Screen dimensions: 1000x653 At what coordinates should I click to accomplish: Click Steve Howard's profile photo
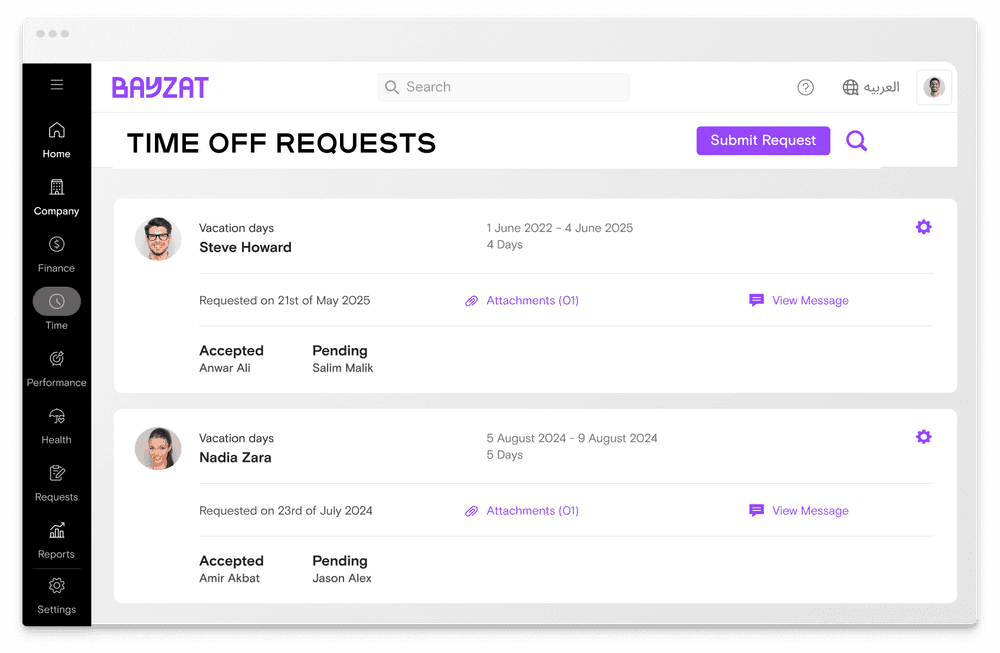(158, 238)
